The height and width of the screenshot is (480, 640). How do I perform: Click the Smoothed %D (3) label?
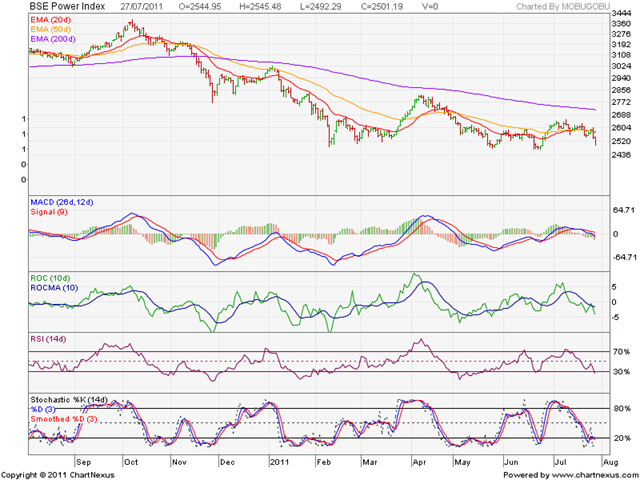click(x=64, y=419)
